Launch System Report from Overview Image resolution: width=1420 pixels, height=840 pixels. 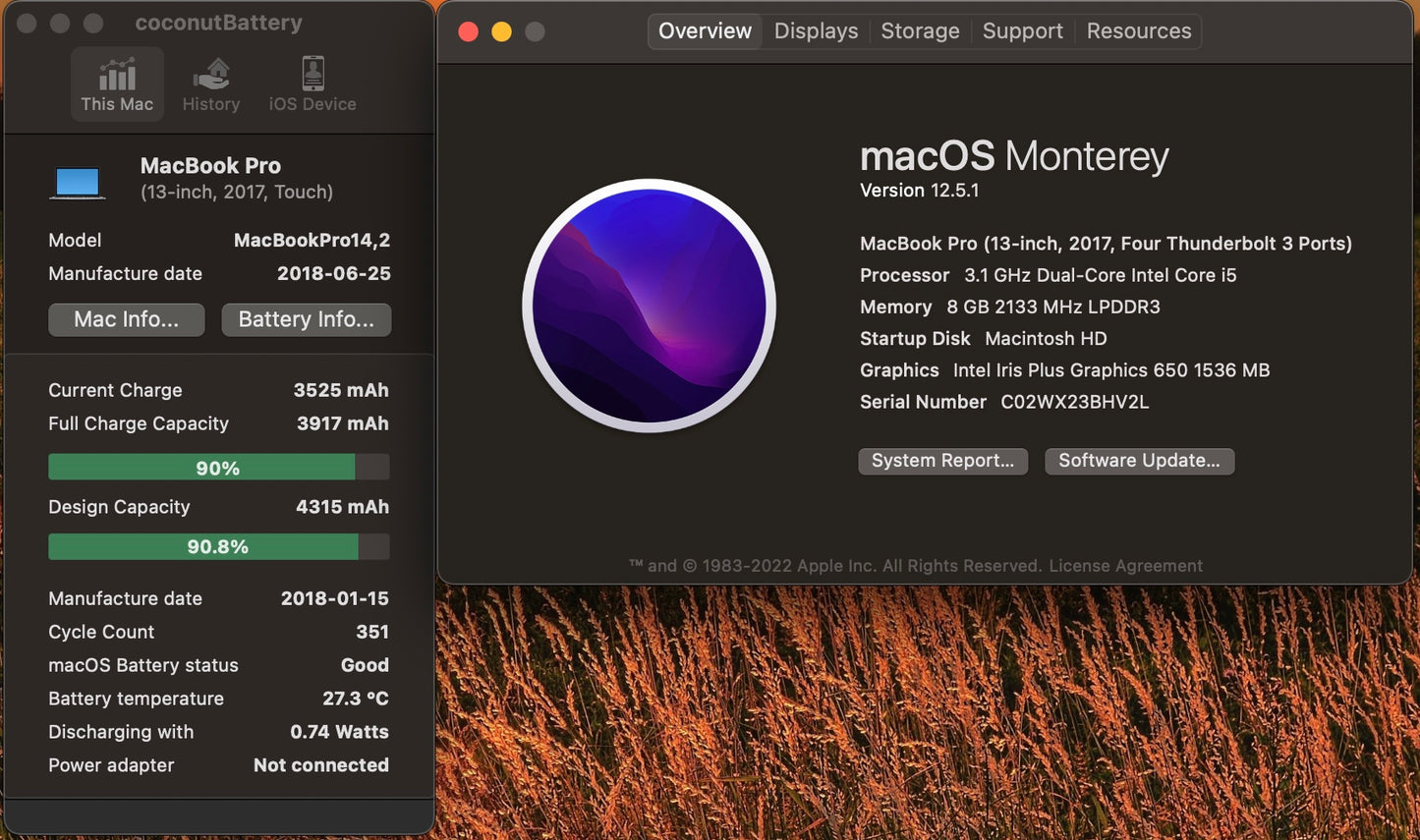[941, 461]
